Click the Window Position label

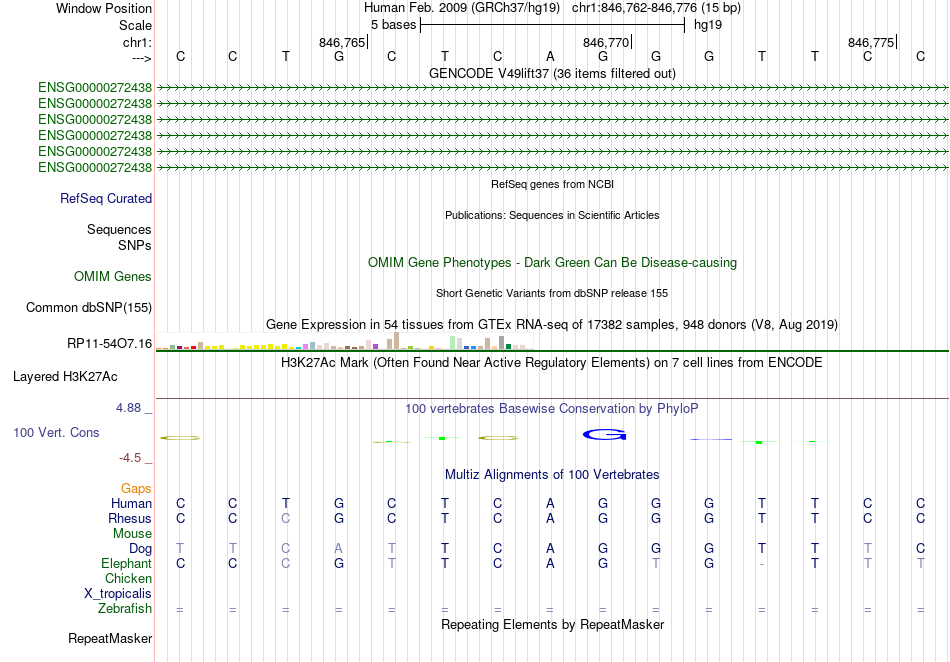click(x=104, y=8)
